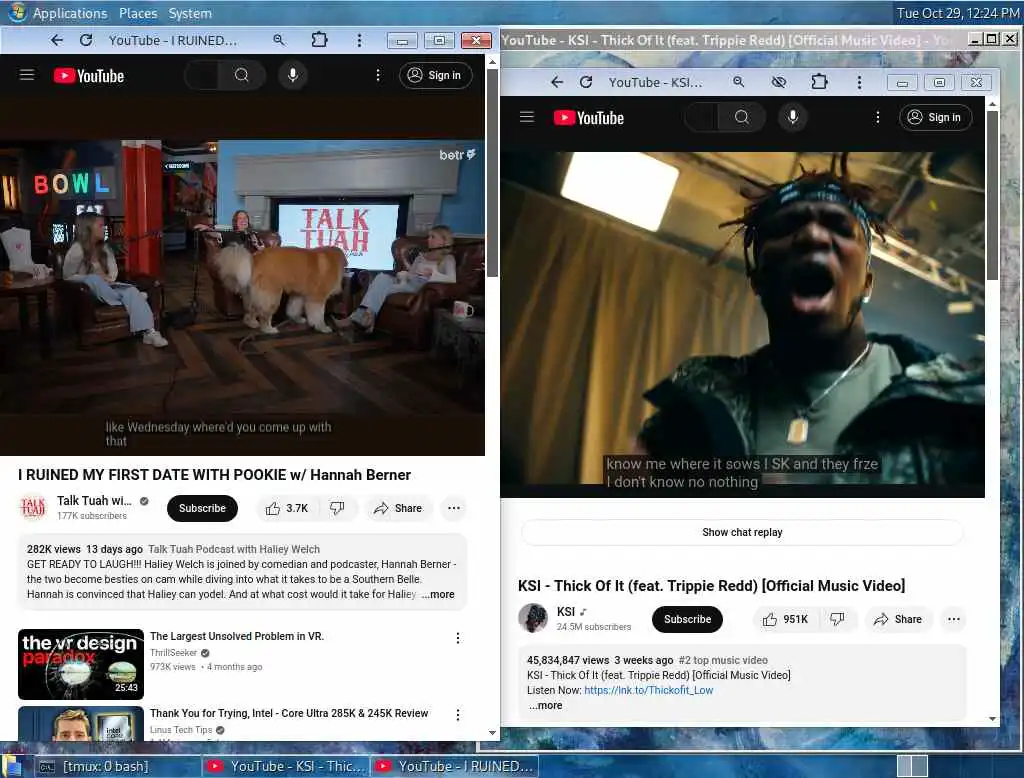Open zoom control in KSI browser toolbar

(739, 82)
